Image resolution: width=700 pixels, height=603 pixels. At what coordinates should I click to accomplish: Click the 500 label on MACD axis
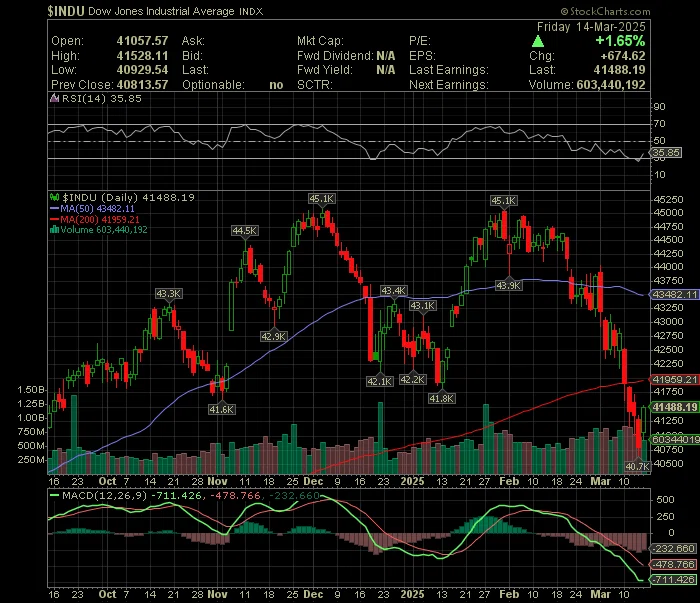click(666, 500)
